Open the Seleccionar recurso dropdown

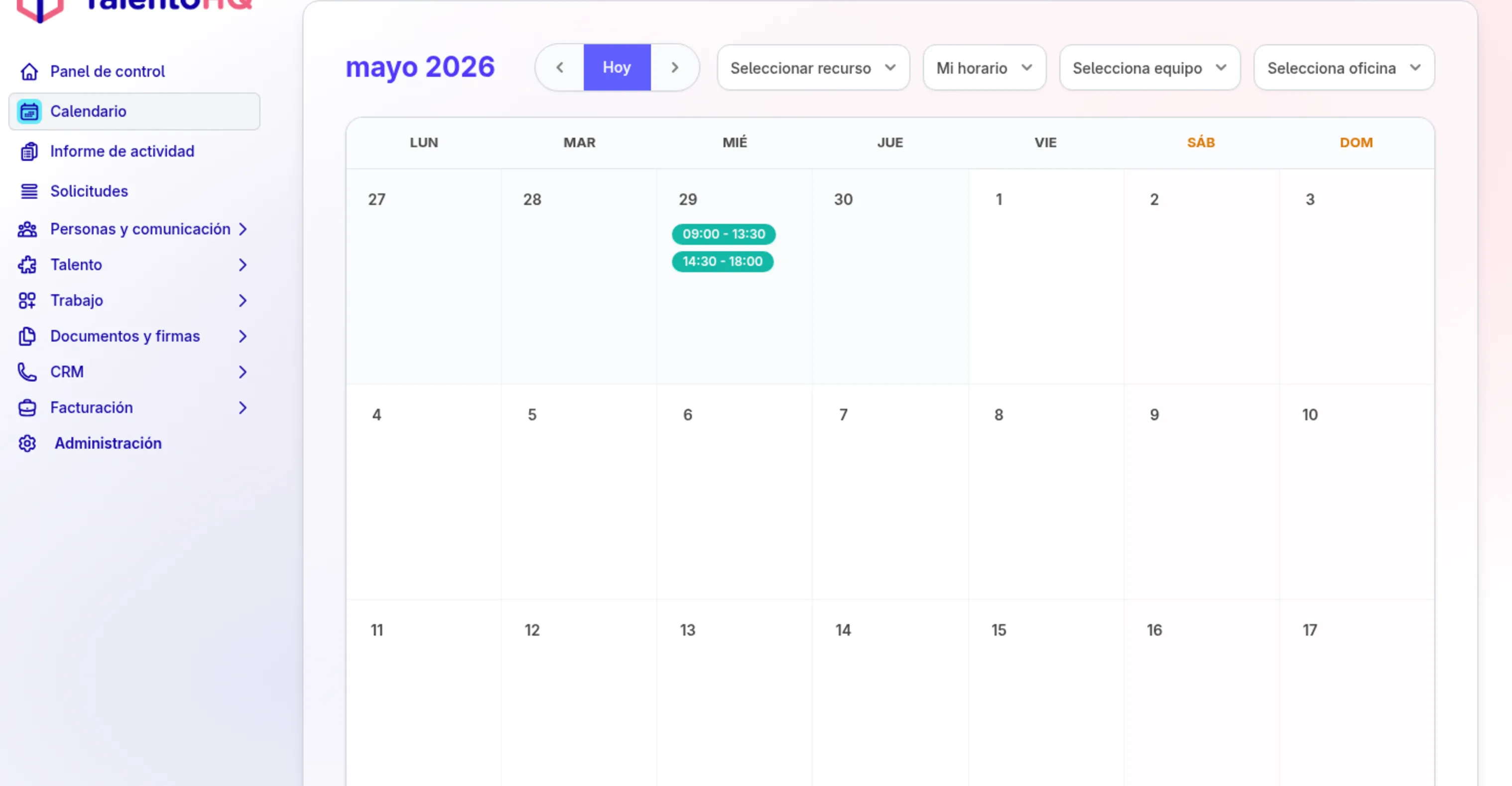[x=813, y=68]
